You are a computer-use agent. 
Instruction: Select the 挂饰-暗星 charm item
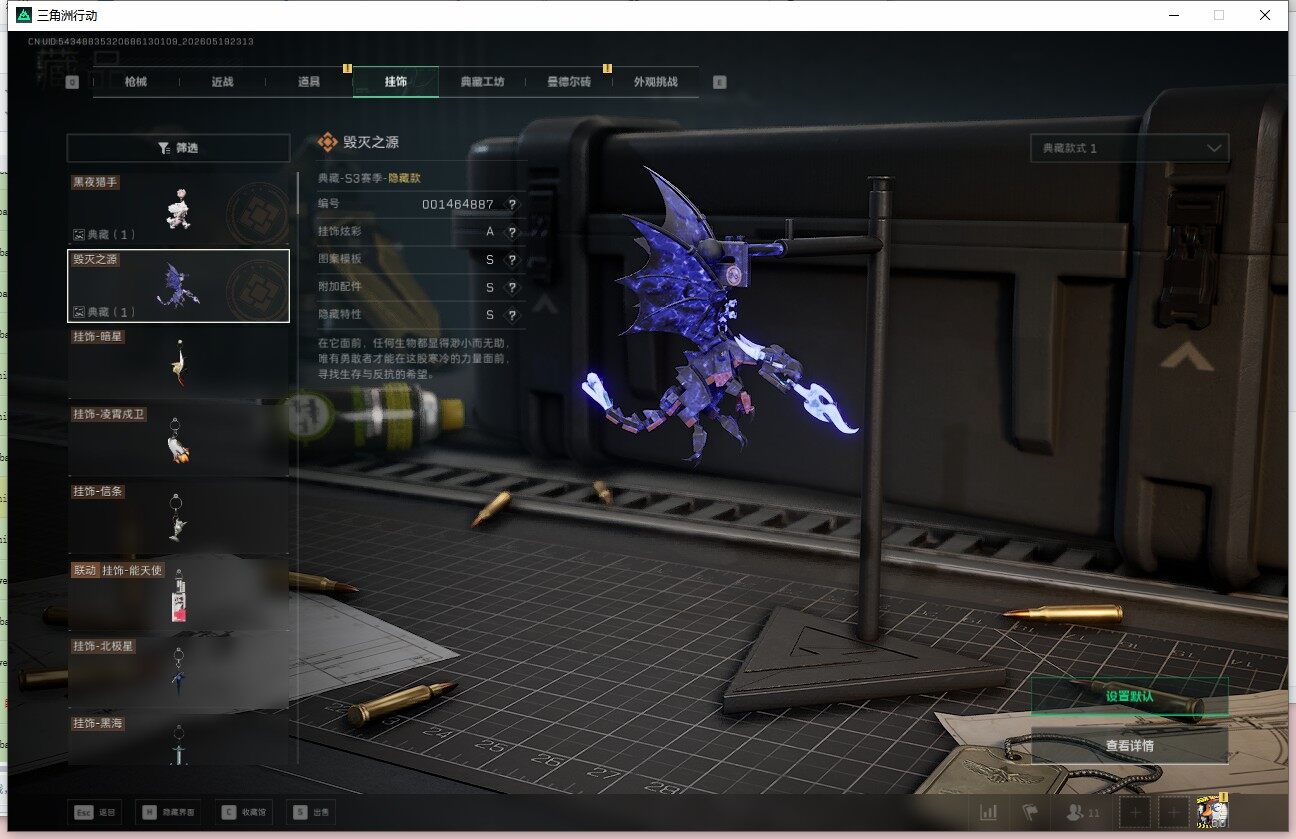[178, 363]
